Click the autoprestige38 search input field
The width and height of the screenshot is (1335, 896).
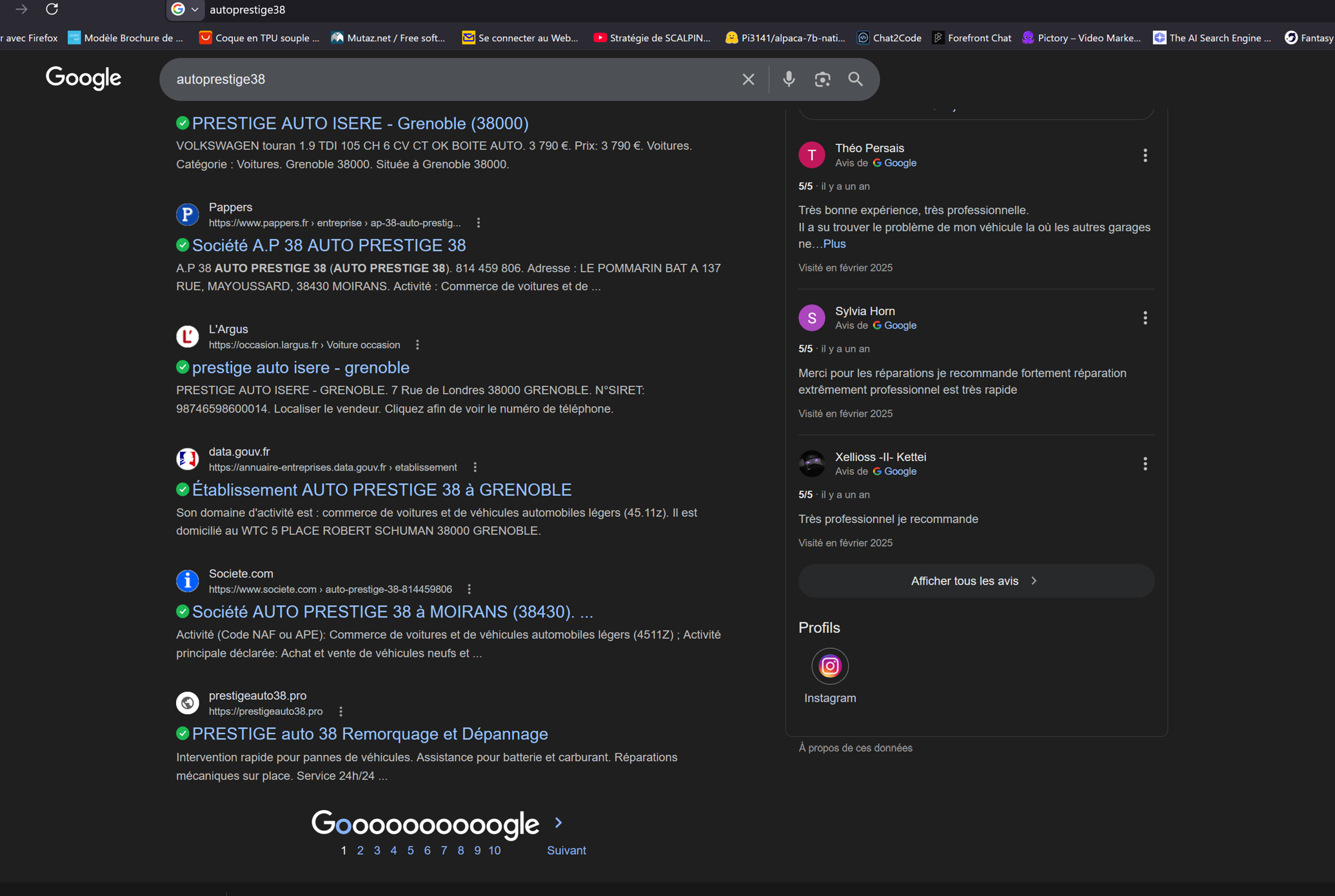[x=451, y=79]
